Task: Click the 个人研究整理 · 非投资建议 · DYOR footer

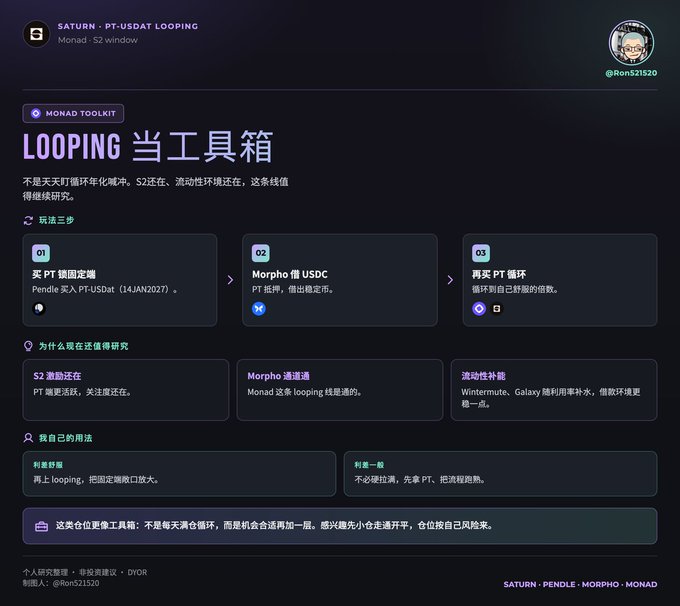Action: (85, 573)
